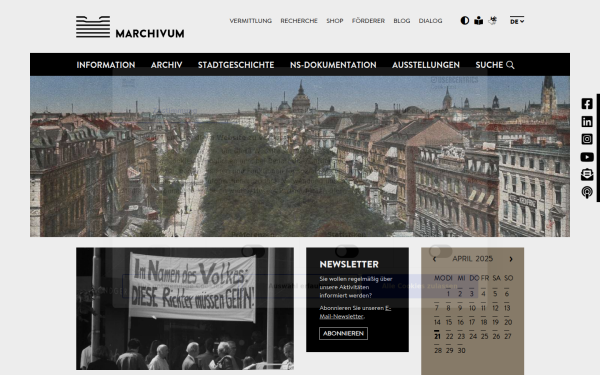Image resolution: width=600 pixels, height=375 pixels.
Task: Open the Dialog menu item
Action: coord(430,21)
